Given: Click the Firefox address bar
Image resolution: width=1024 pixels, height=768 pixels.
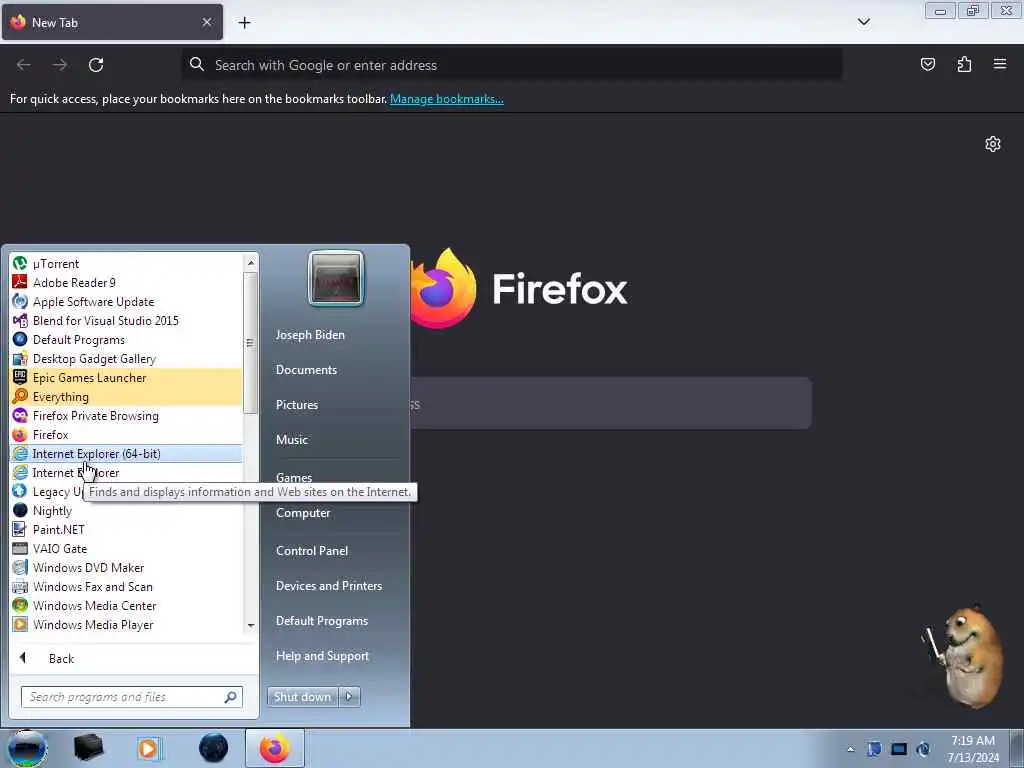Looking at the screenshot, I should click(511, 65).
